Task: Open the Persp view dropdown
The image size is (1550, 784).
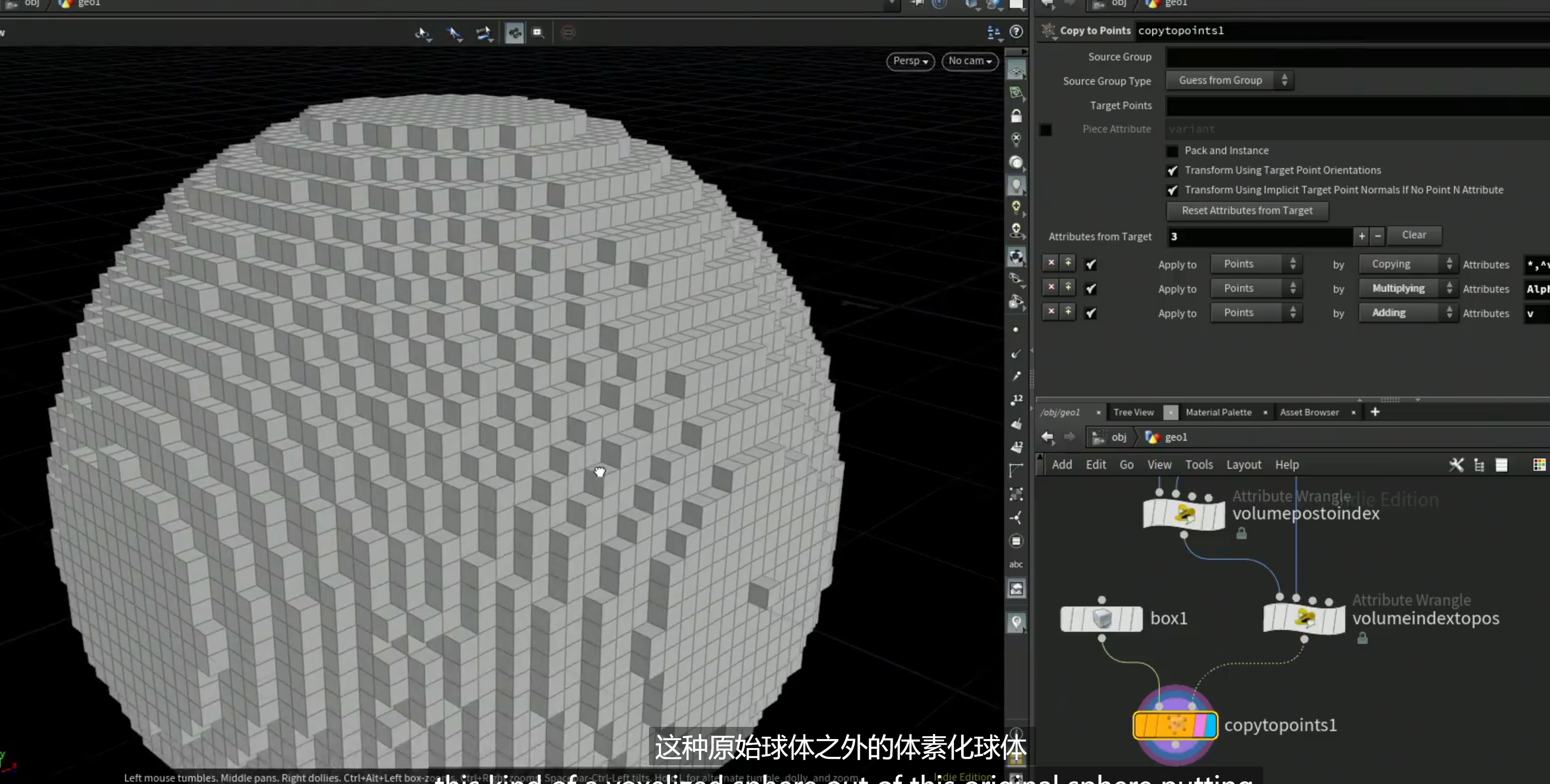Action: 910,61
